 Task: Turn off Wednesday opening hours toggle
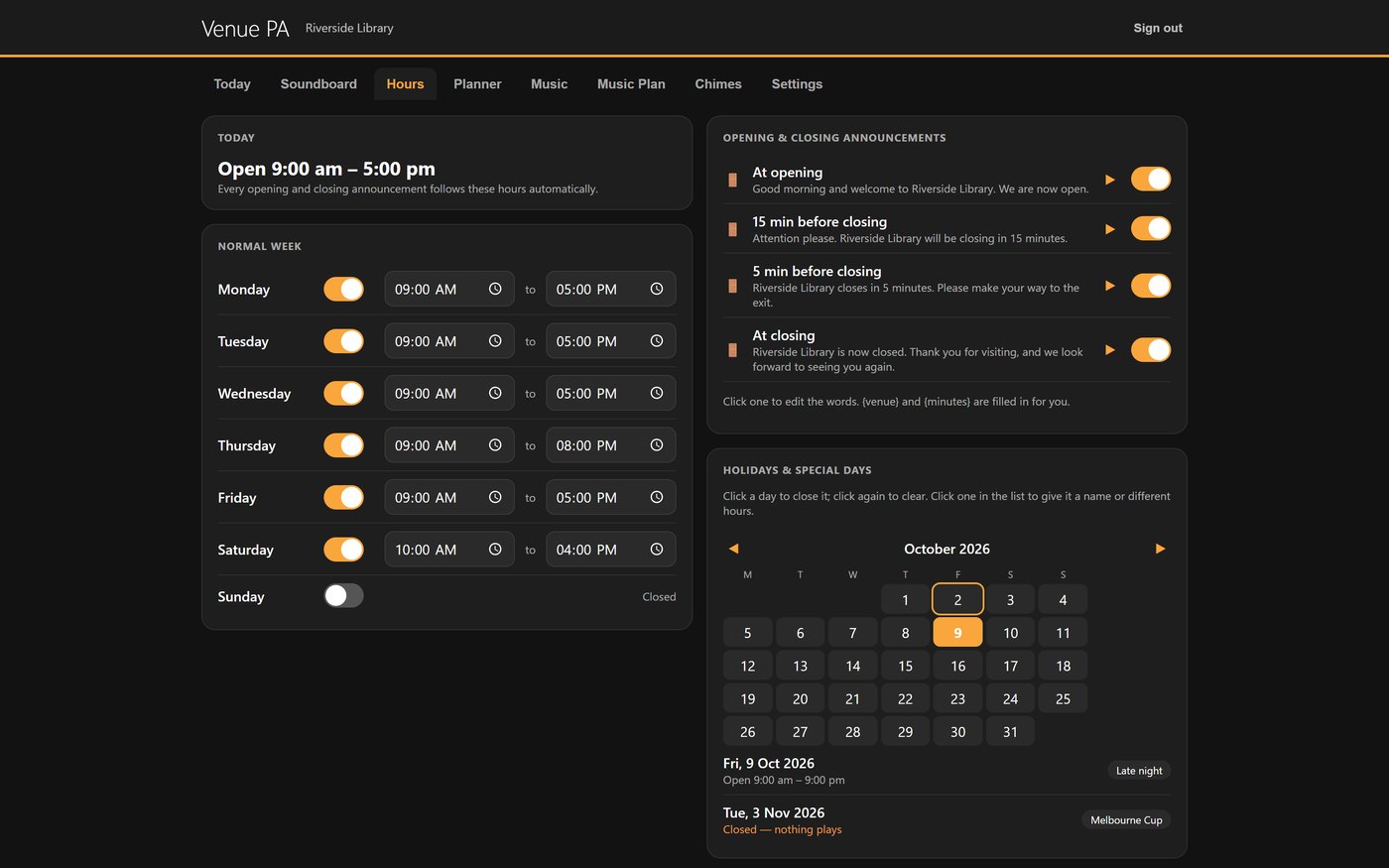click(x=343, y=393)
